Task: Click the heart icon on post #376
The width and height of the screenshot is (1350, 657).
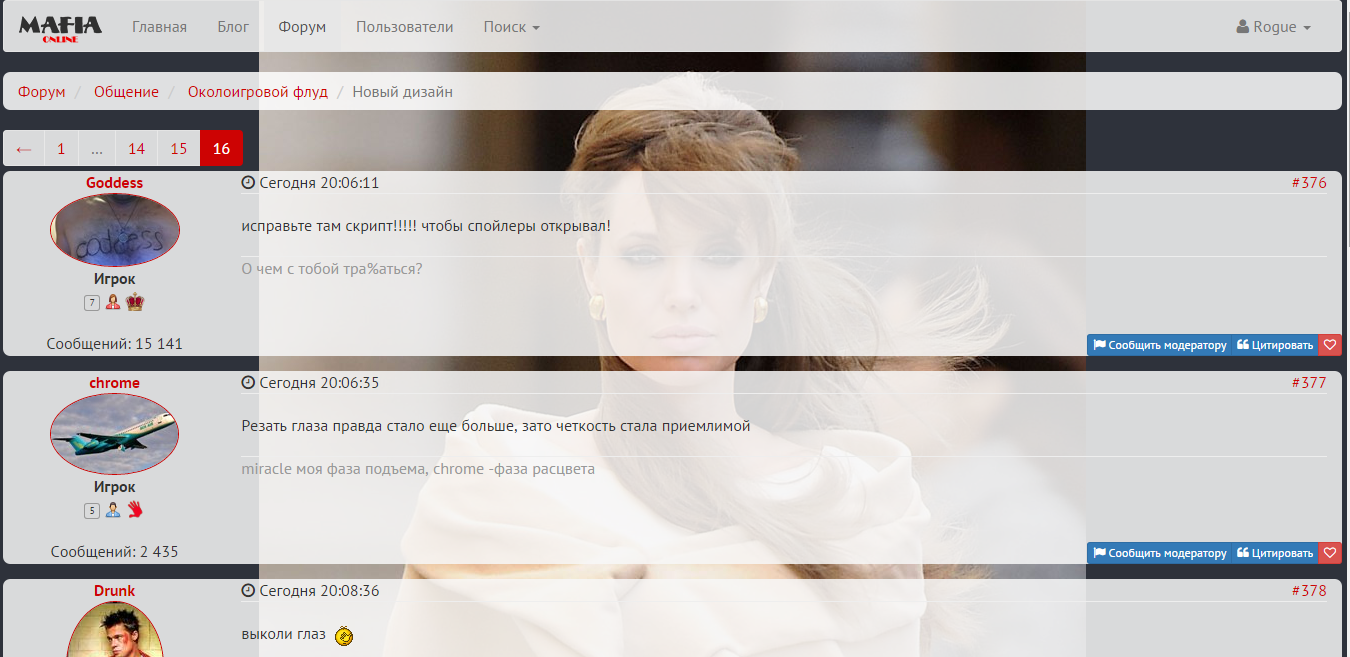Action: point(1329,345)
